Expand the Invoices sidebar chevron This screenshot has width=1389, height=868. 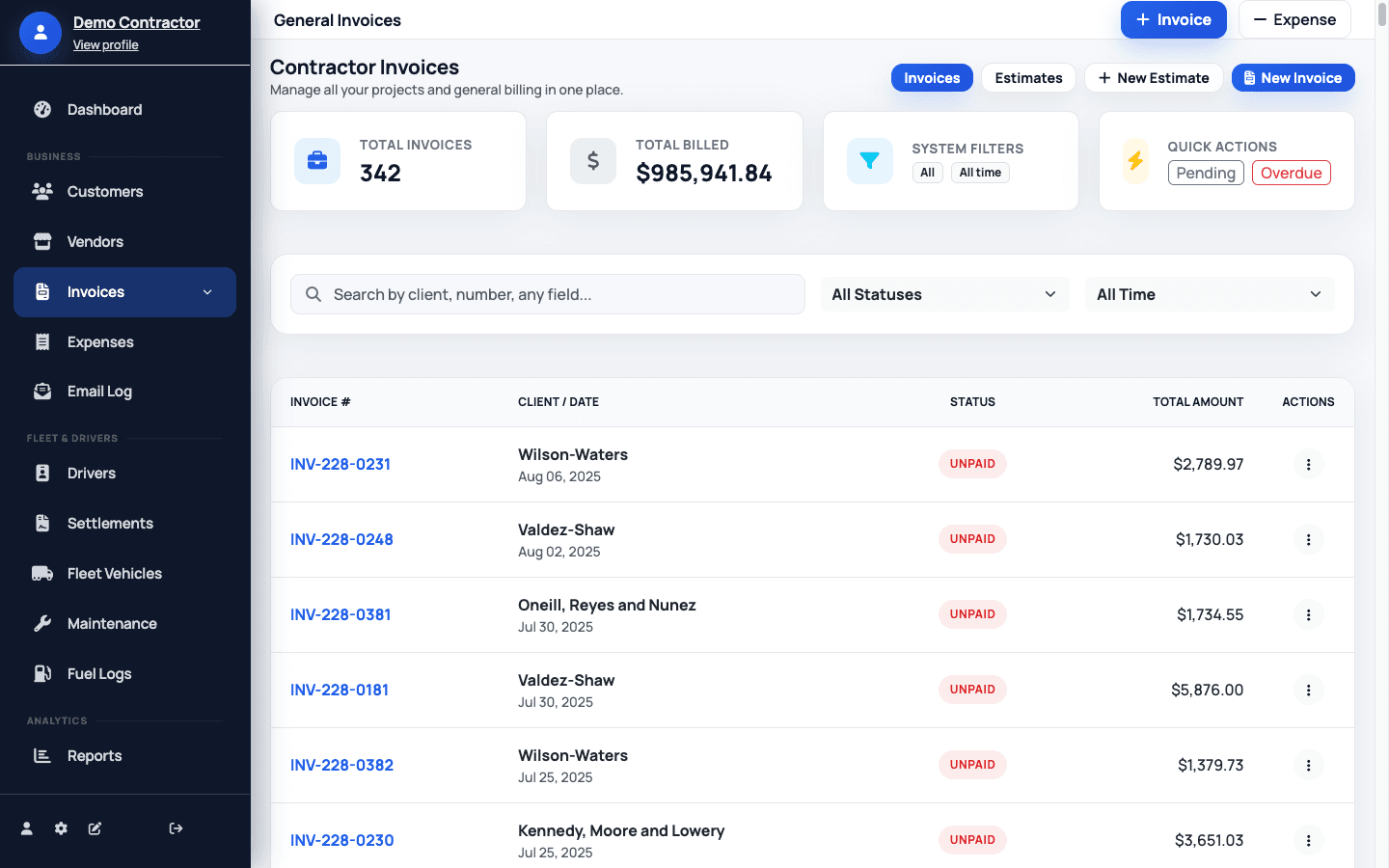[207, 292]
